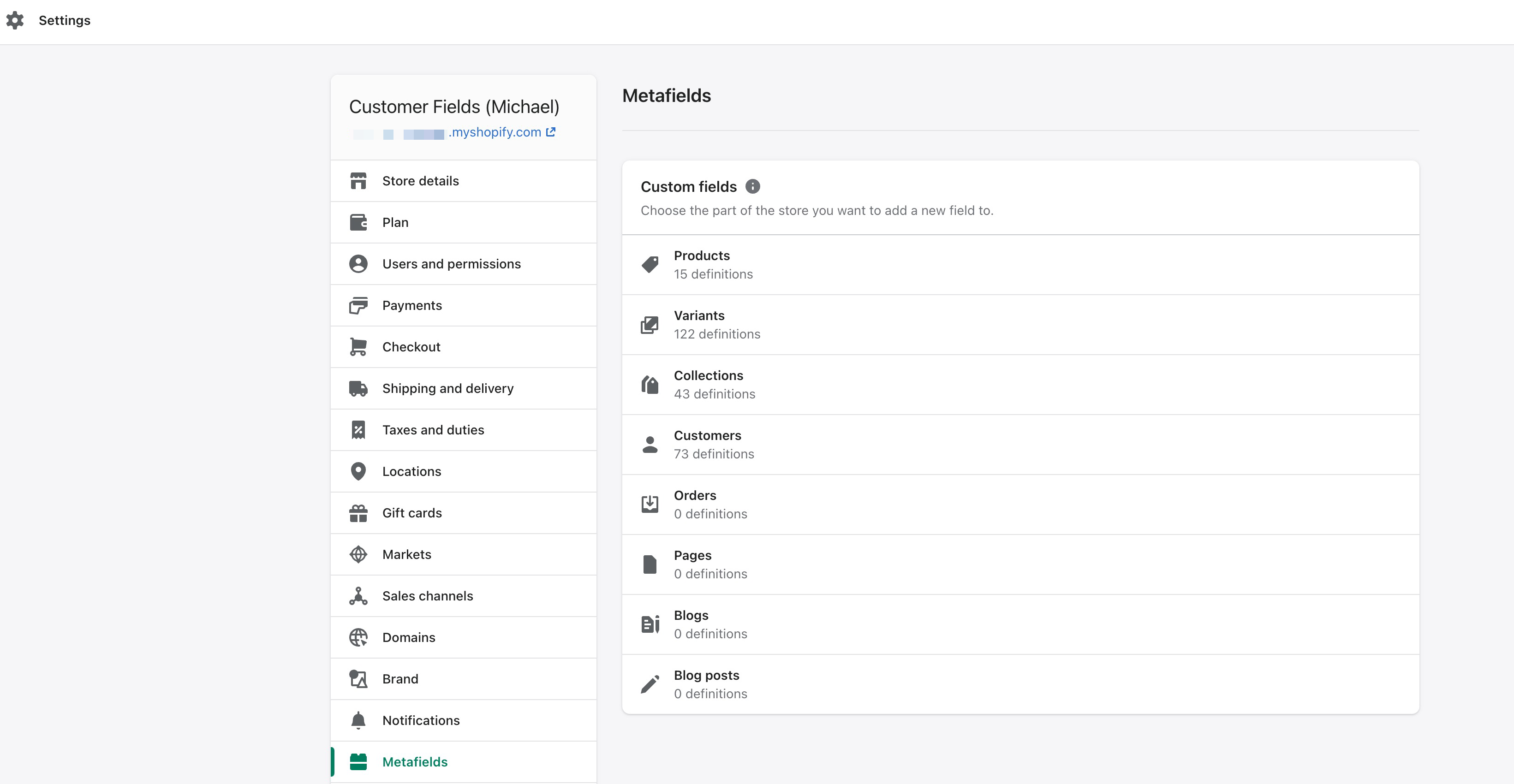The width and height of the screenshot is (1514, 784).
Task: Click the Products tag icon
Action: coord(650,264)
